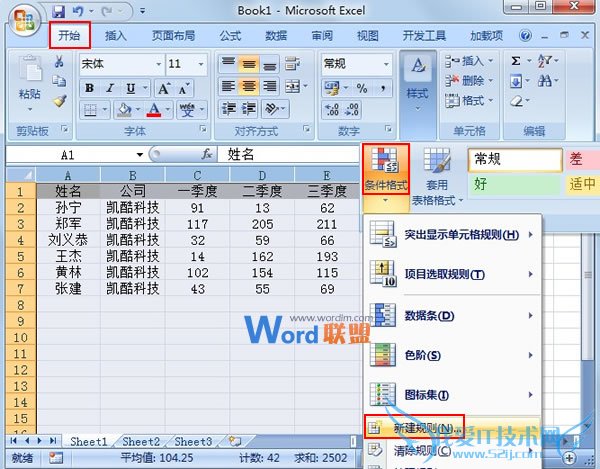Set bottom vertical alignment
The width and height of the screenshot is (600, 469).
[x=269, y=64]
